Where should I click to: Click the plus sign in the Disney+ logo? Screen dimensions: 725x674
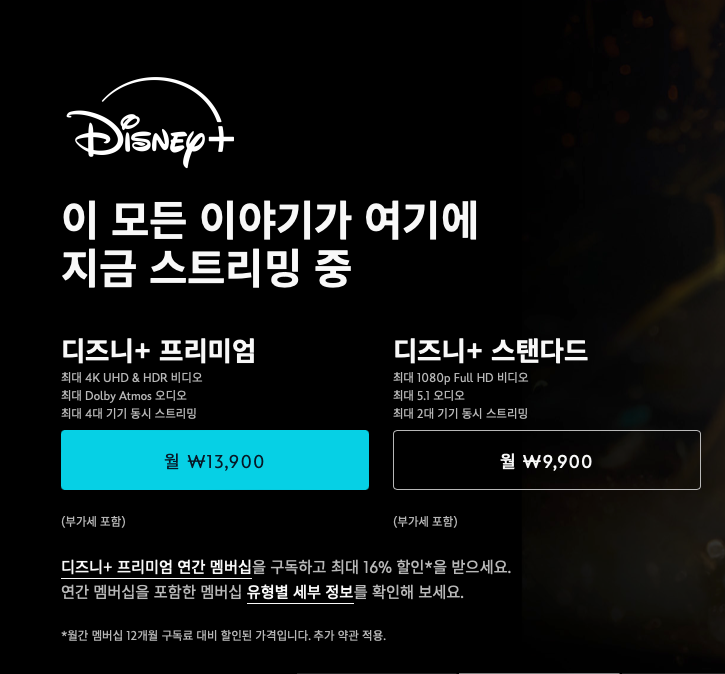click(219, 138)
